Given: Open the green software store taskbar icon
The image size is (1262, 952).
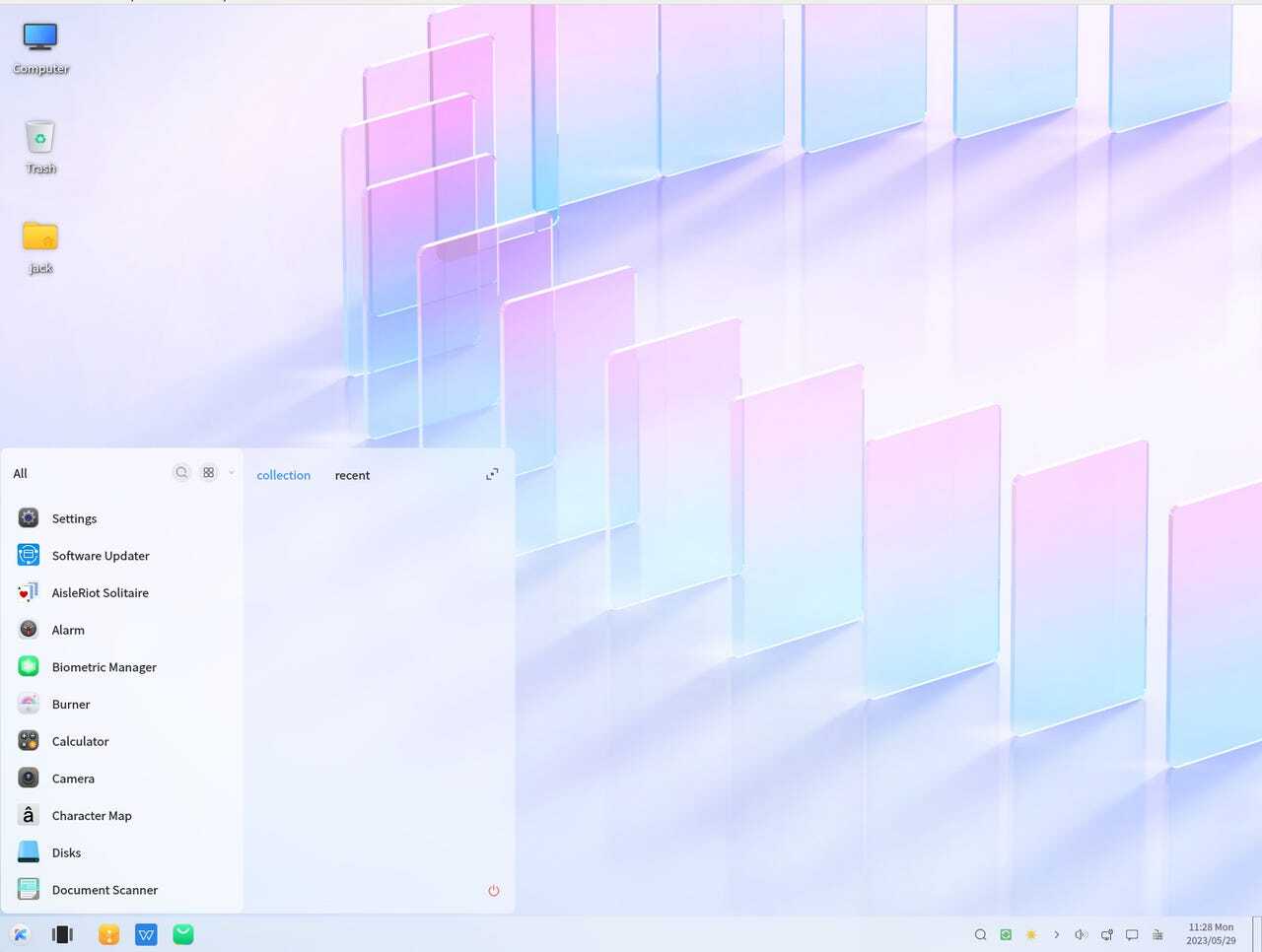Looking at the screenshot, I should click(183, 934).
